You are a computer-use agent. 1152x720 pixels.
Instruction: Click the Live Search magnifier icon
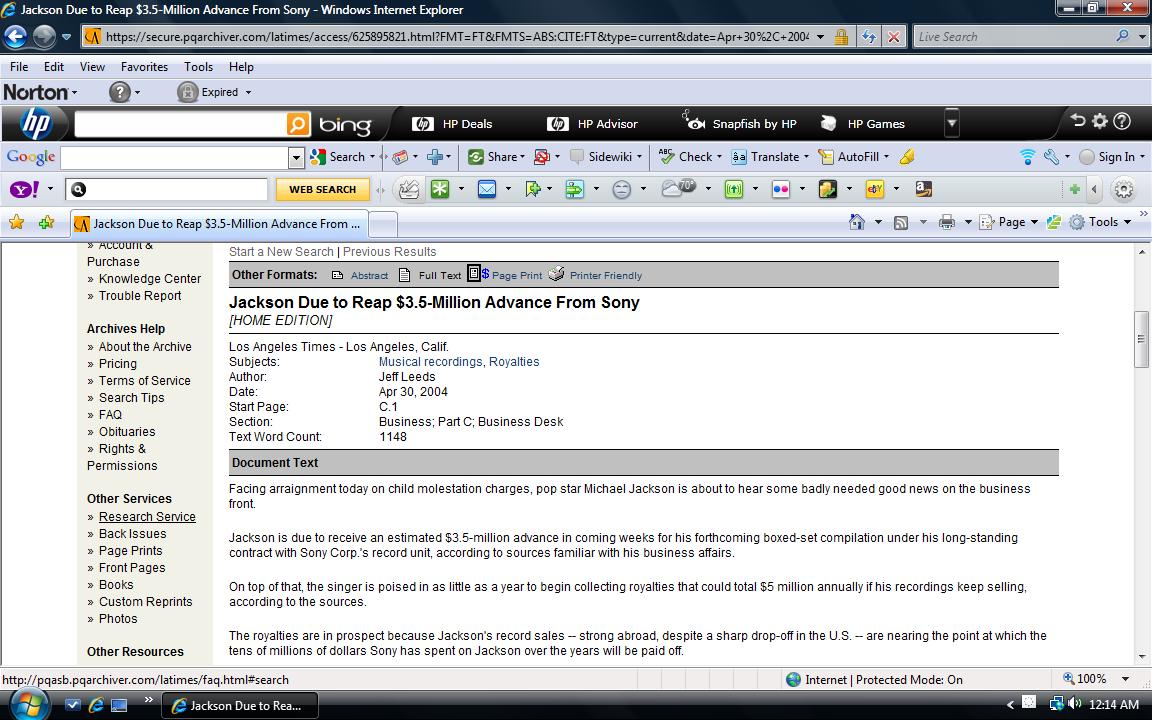tap(1122, 35)
